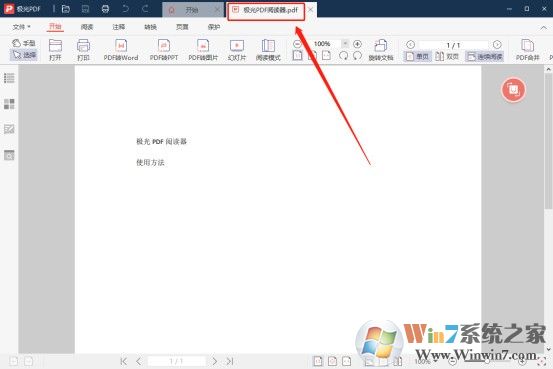
Task: Click the printer icon in title bar
Action: pyautogui.click(x=105, y=9)
